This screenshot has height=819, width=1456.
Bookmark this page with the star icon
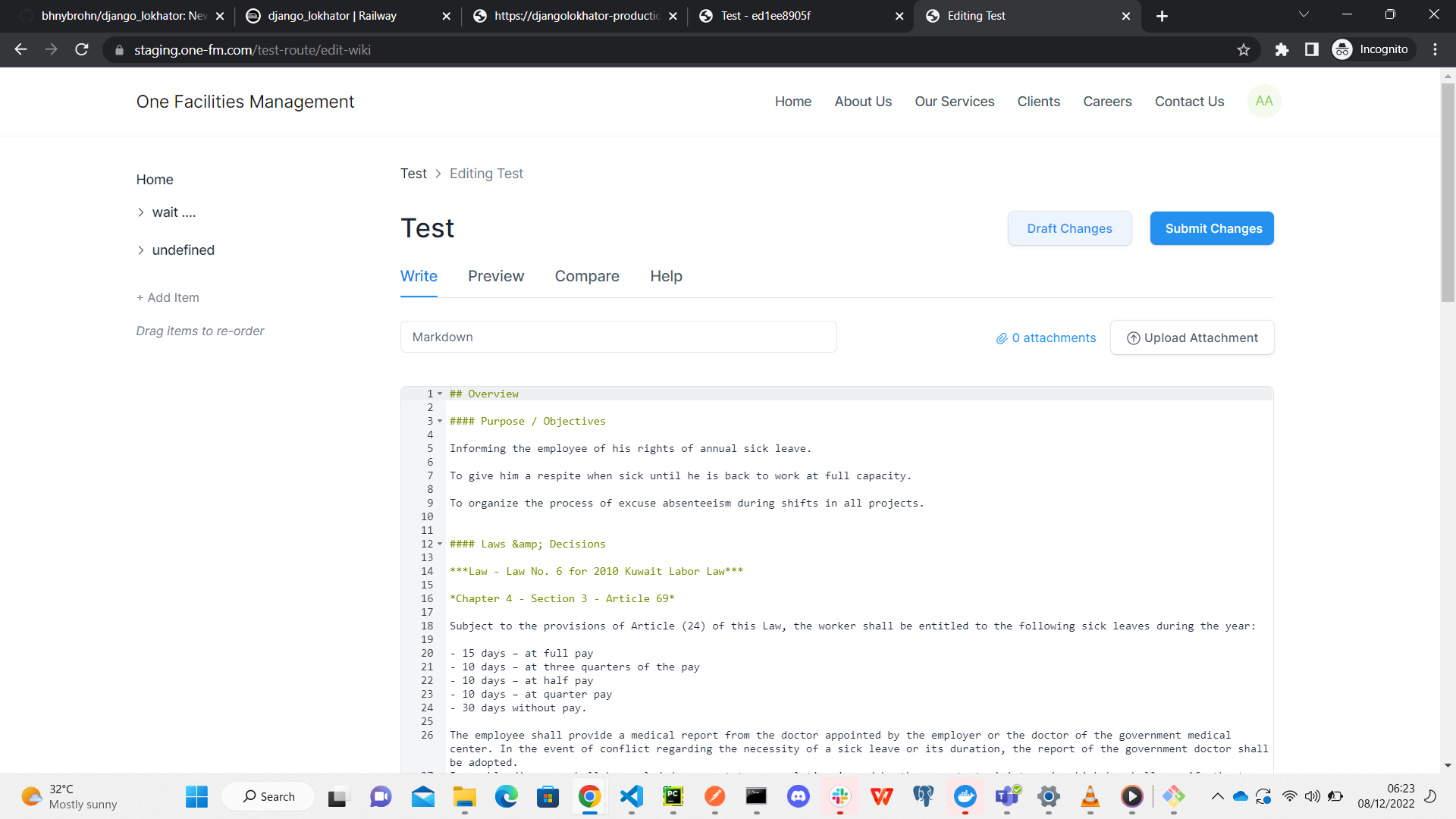click(x=1244, y=49)
